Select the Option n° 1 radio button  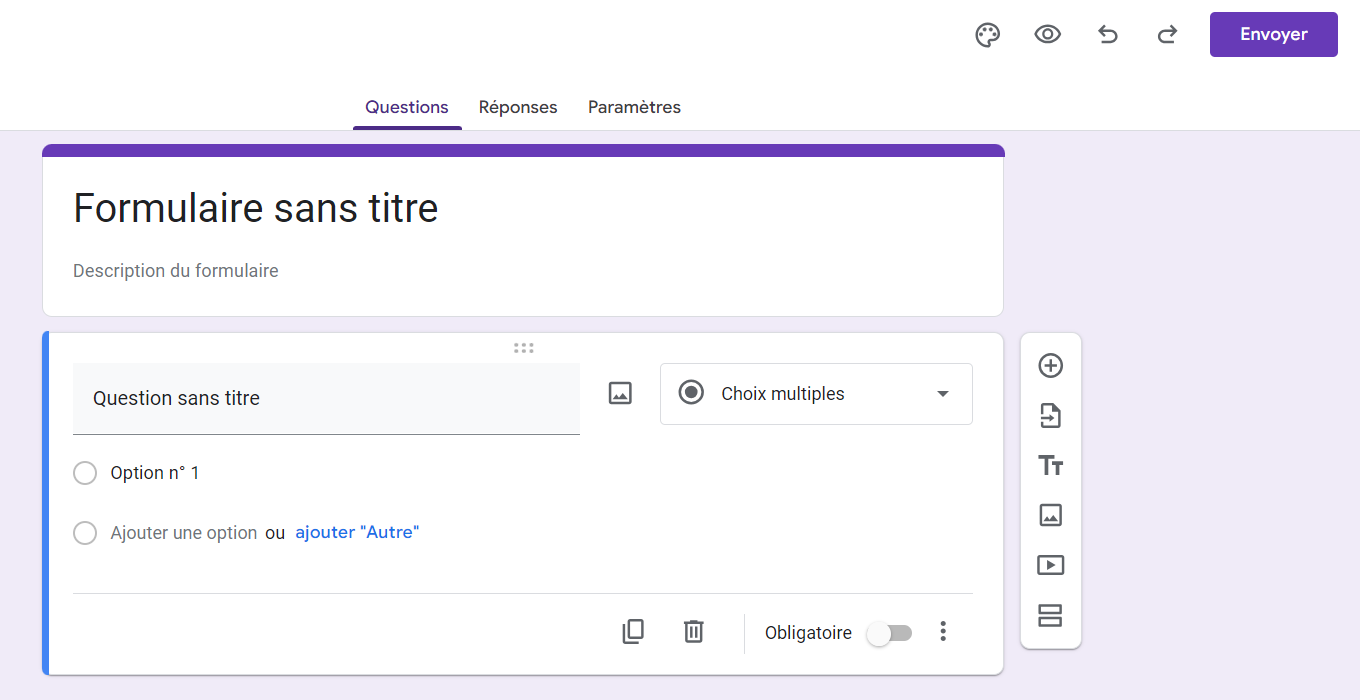point(85,473)
